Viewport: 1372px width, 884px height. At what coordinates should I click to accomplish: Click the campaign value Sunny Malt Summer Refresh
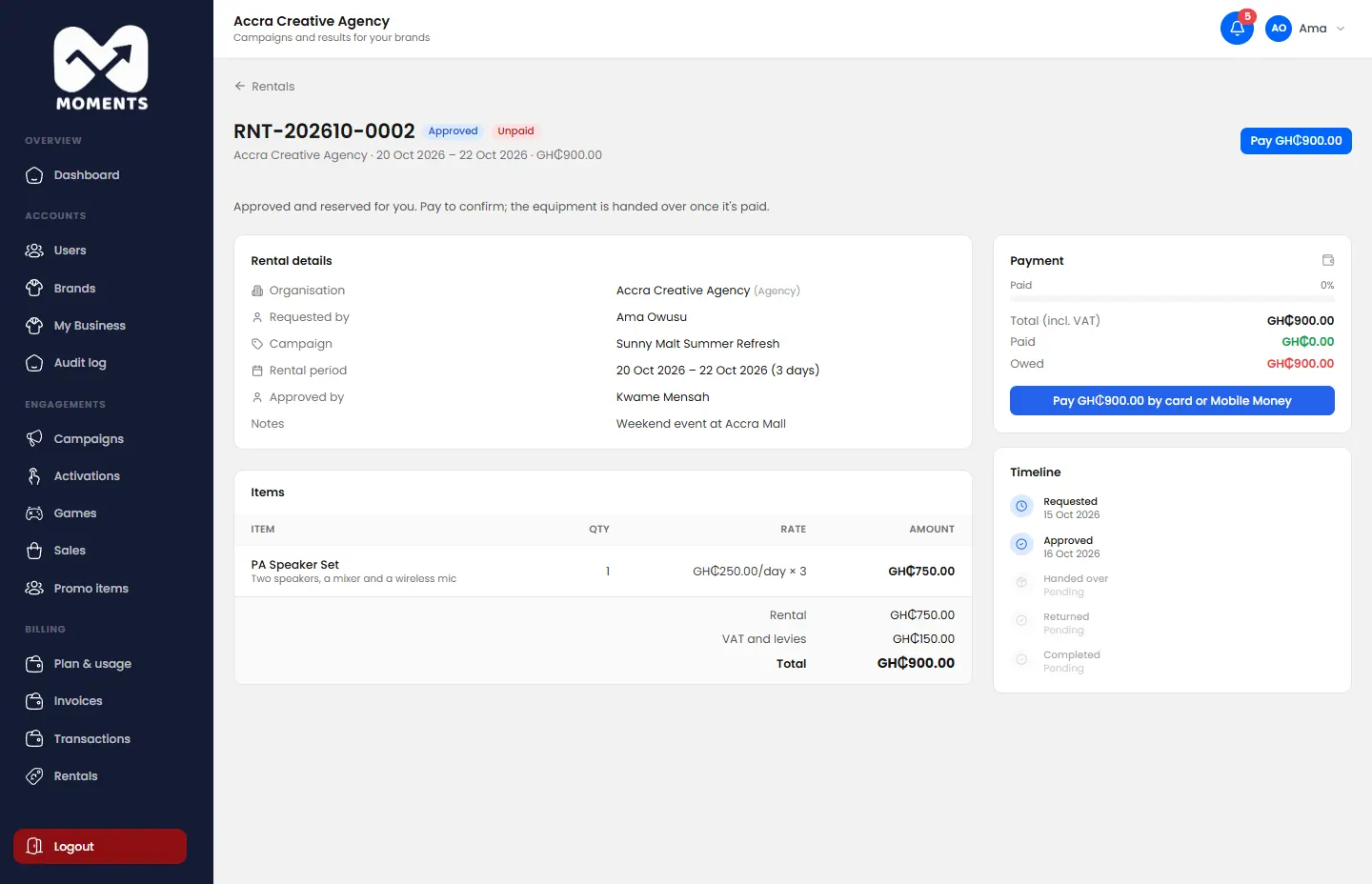coord(697,344)
